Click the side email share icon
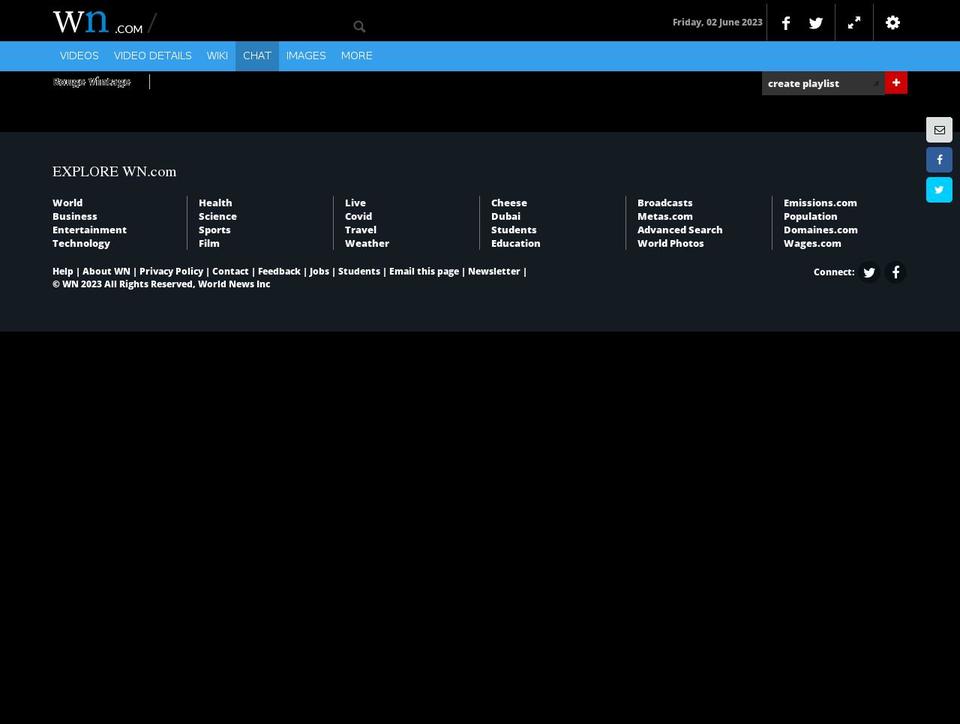The width and height of the screenshot is (960, 724). click(939, 130)
